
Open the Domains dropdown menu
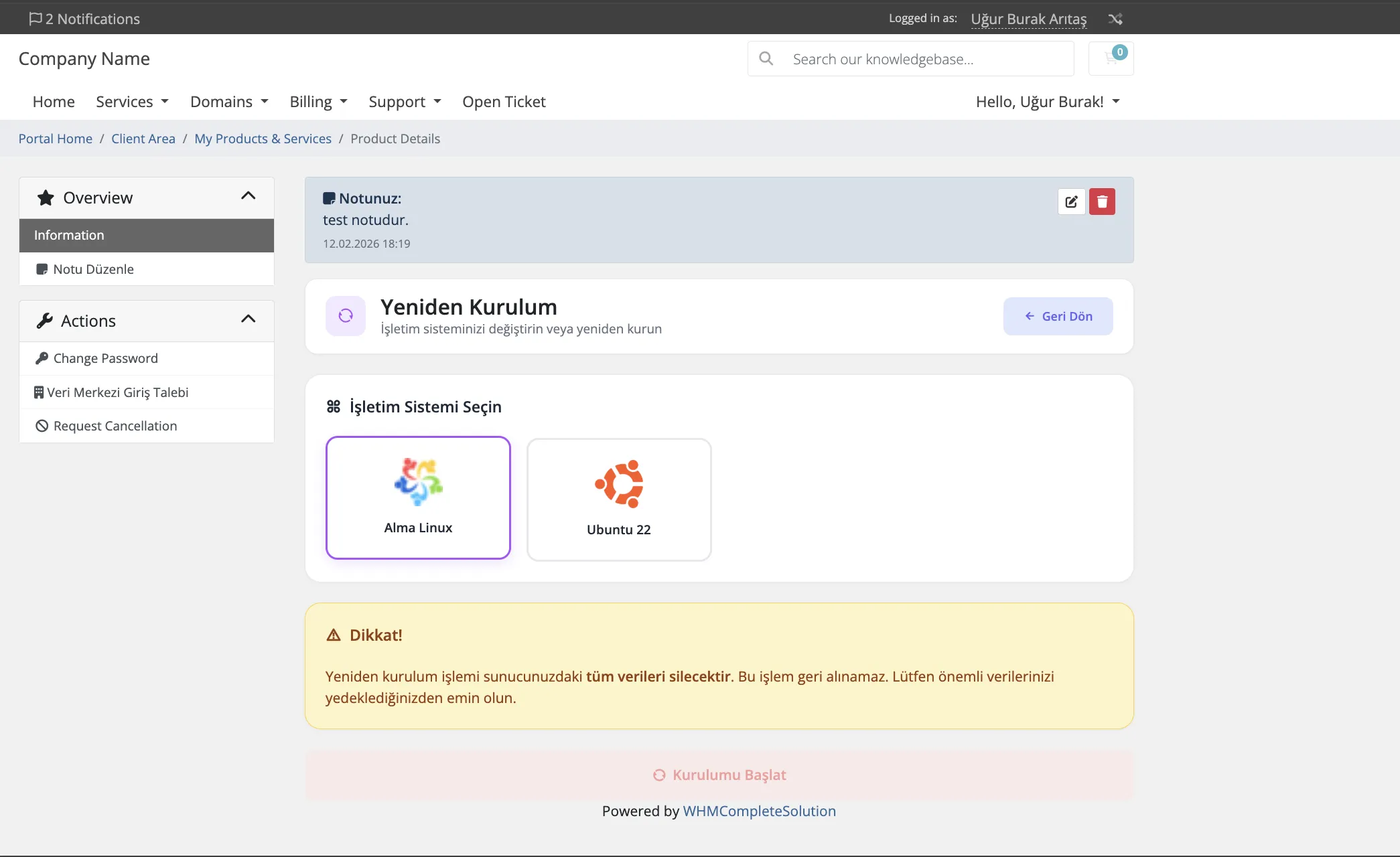click(x=229, y=102)
